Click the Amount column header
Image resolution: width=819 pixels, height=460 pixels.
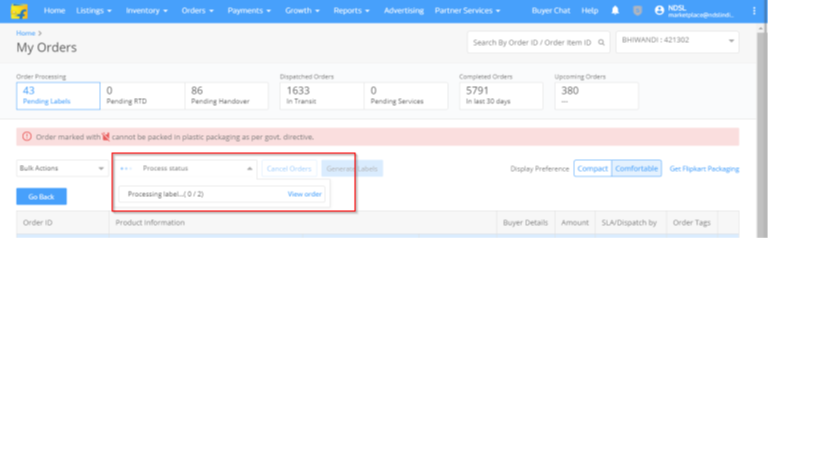tap(575, 222)
